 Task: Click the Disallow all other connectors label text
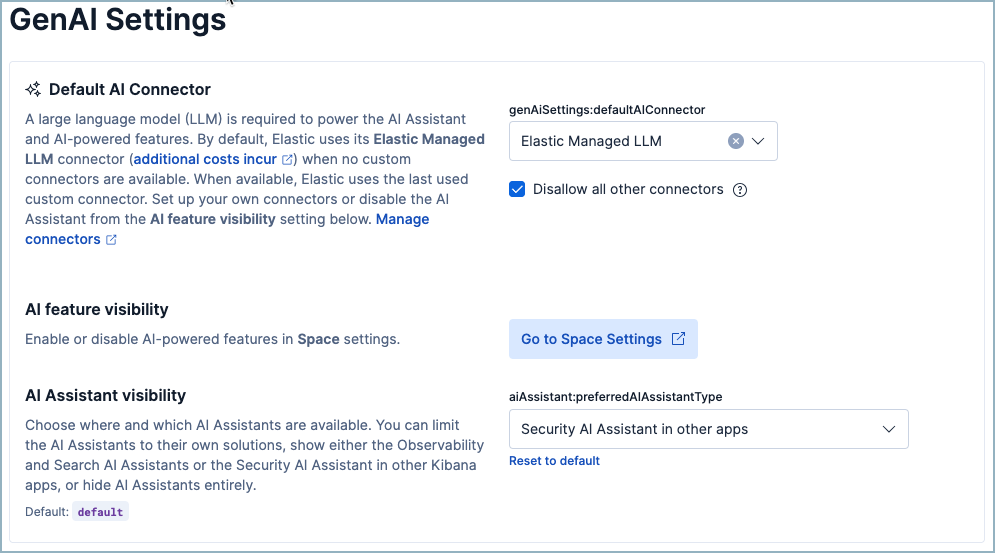click(x=628, y=189)
